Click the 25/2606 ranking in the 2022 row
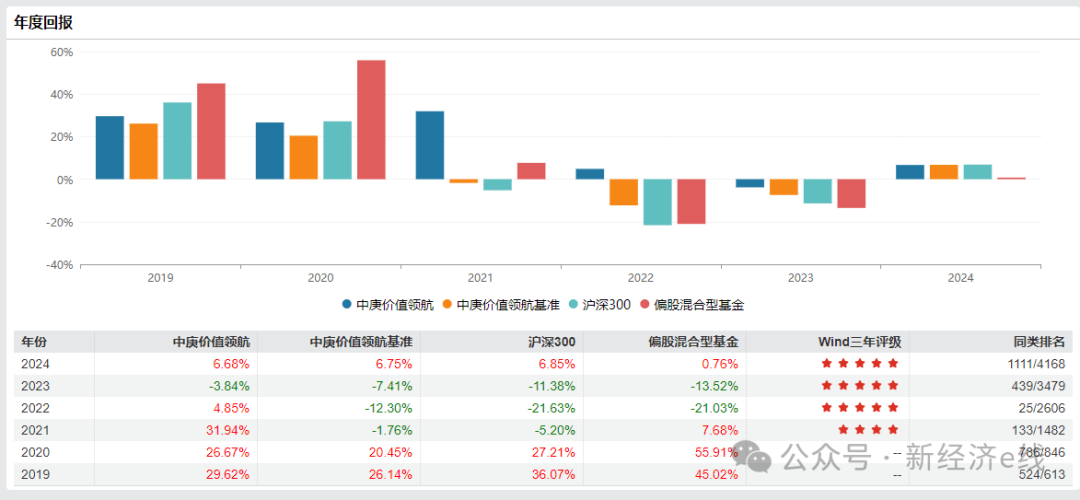1080x500 pixels. (1044, 408)
